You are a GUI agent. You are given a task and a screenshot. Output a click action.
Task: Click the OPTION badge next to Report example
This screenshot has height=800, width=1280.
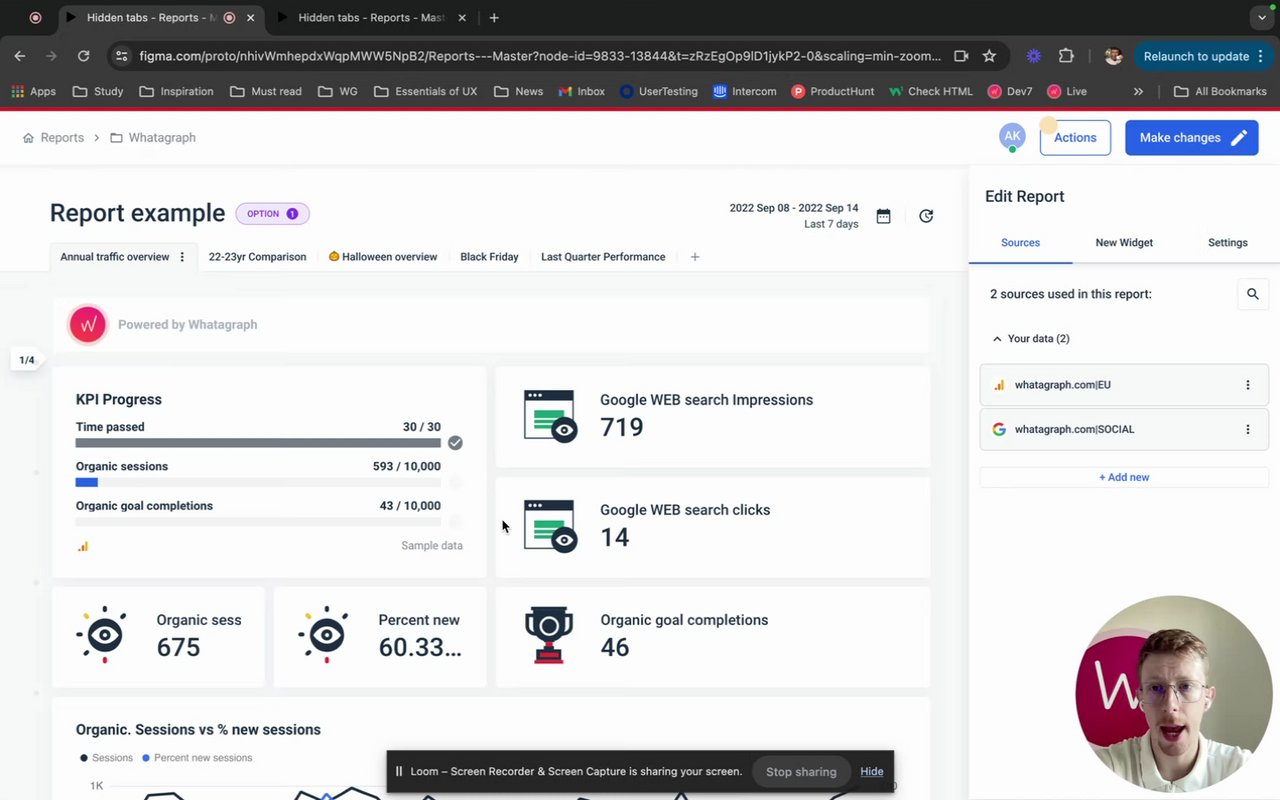coord(273,214)
